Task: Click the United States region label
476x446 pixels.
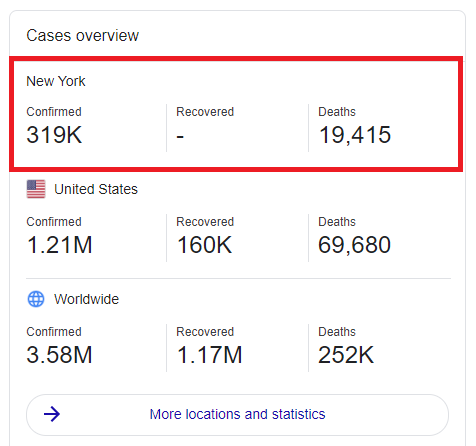Action: [x=96, y=189]
